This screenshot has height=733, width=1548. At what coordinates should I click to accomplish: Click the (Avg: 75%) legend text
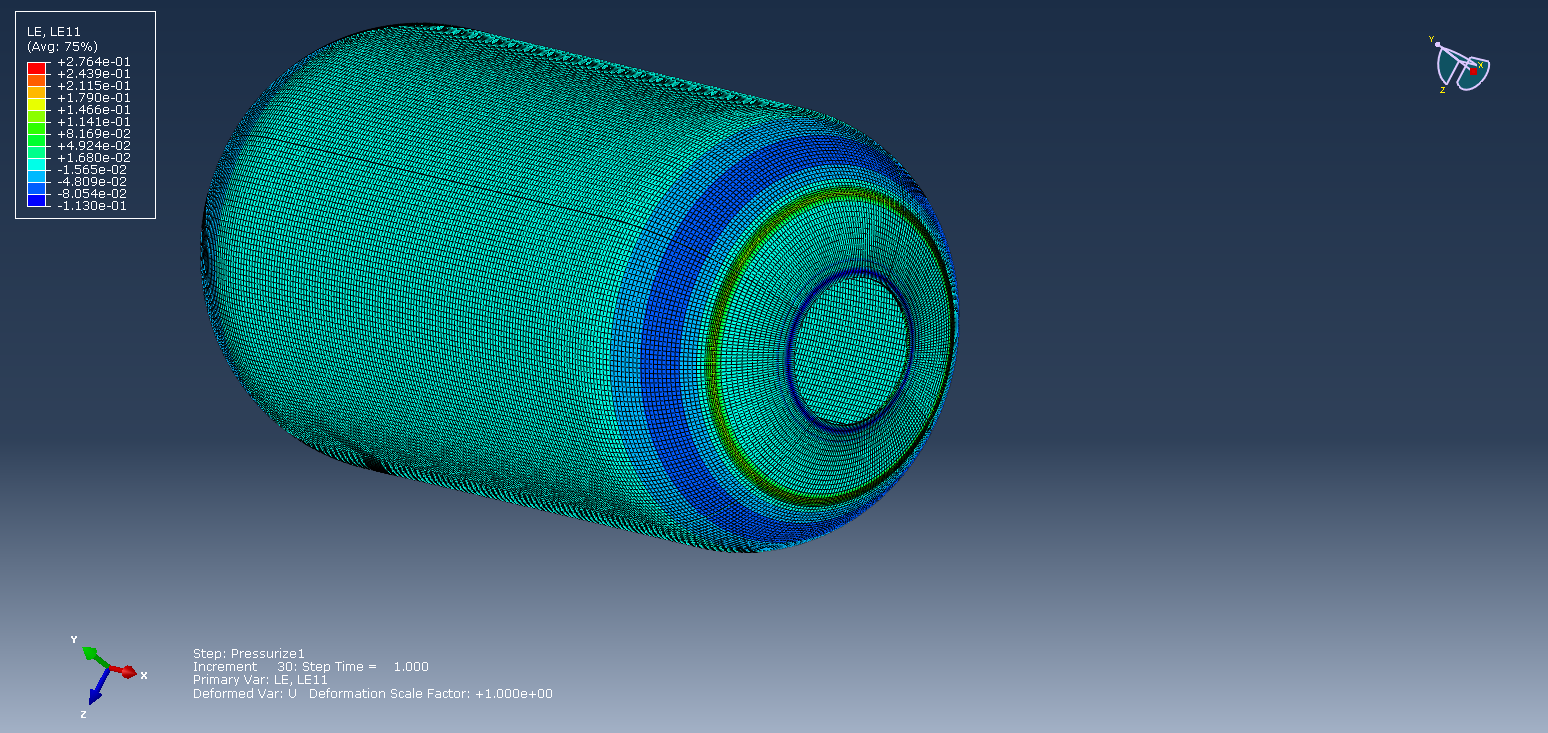coord(62,45)
